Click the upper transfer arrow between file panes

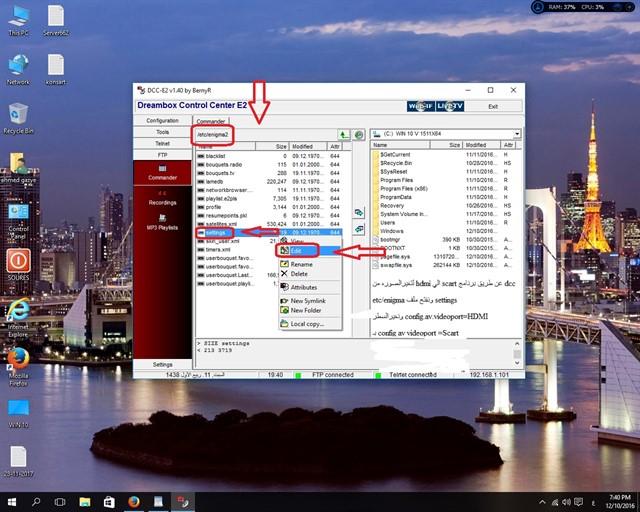[x=359, y=213]
